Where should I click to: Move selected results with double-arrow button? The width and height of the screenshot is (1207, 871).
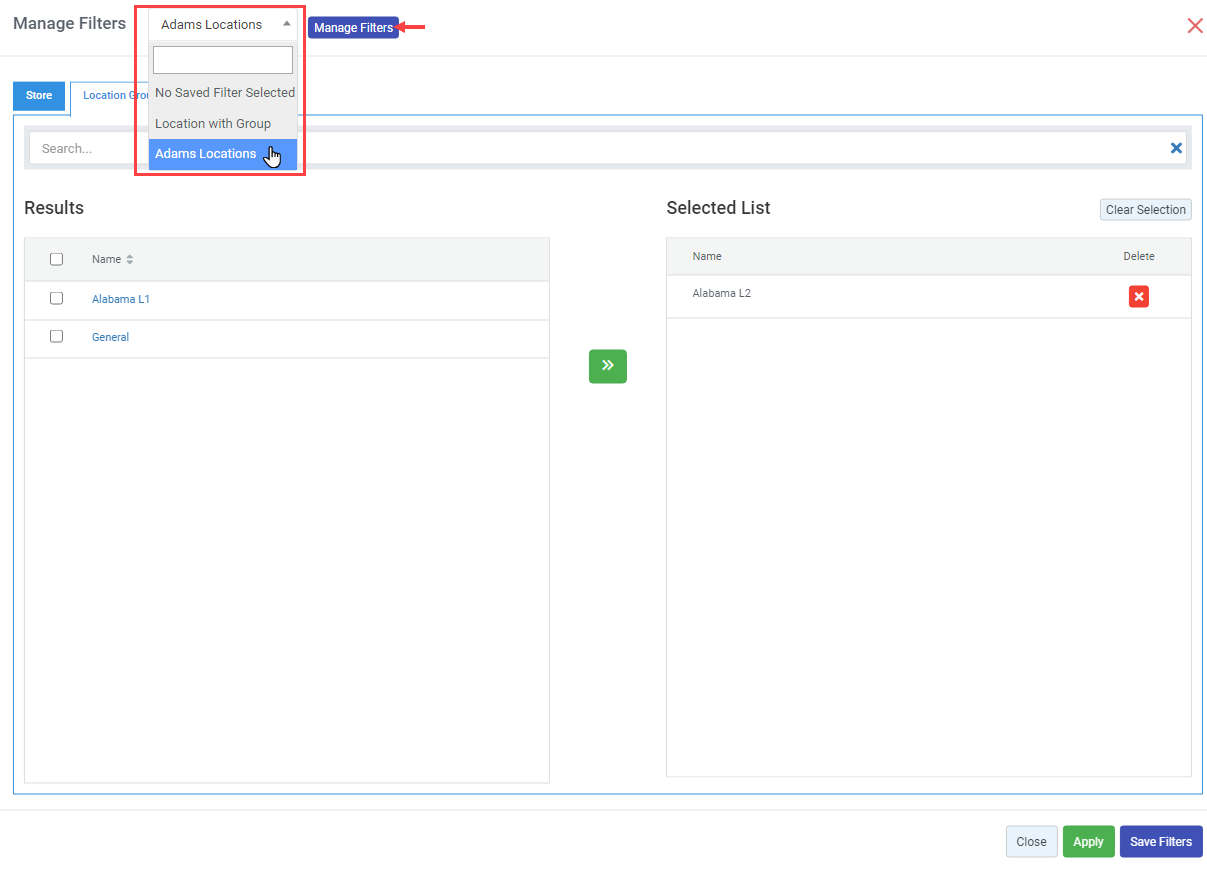coord(607,366)
